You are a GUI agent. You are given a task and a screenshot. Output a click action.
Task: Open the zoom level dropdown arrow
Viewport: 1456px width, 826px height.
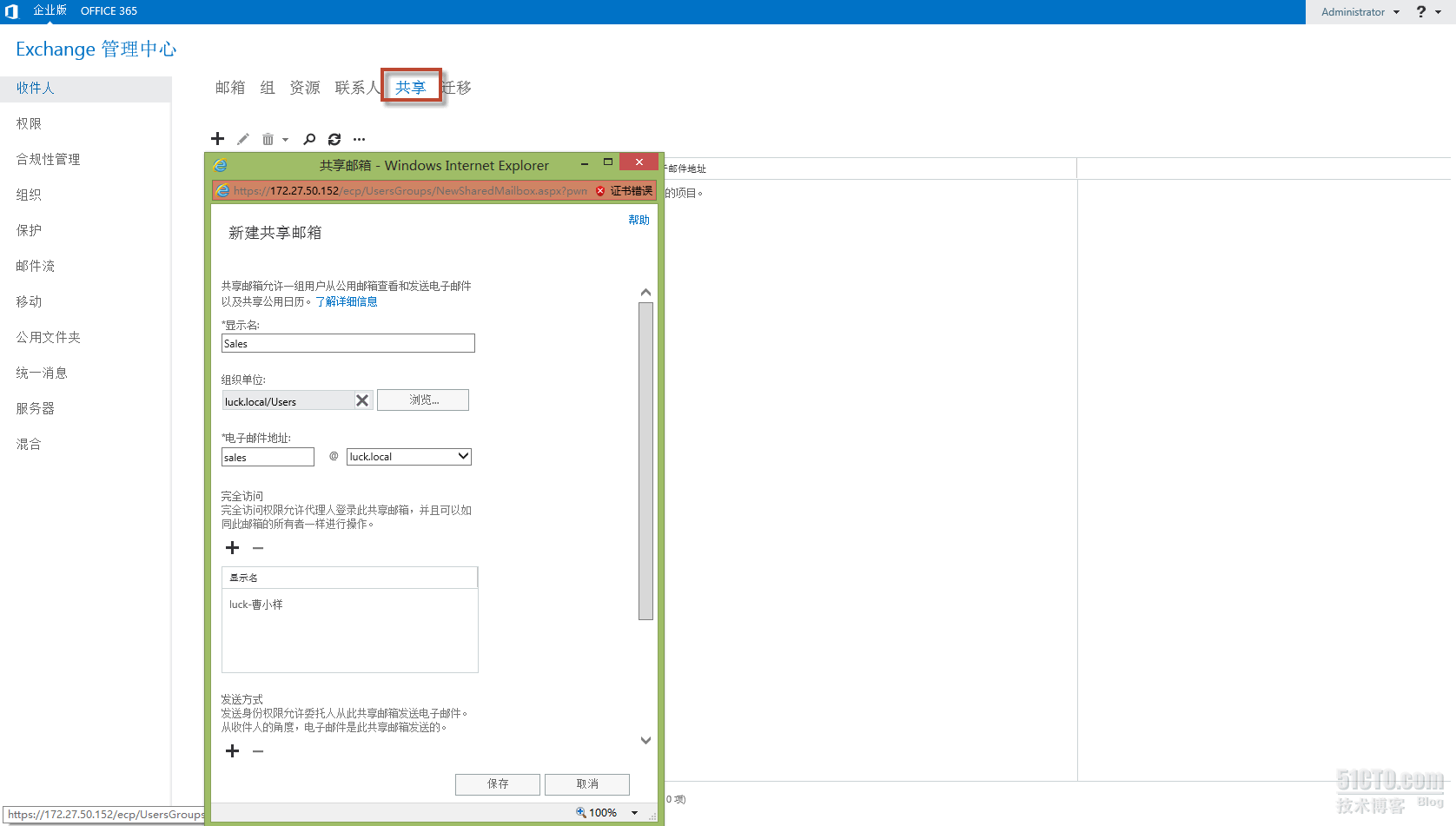[634, 813]
